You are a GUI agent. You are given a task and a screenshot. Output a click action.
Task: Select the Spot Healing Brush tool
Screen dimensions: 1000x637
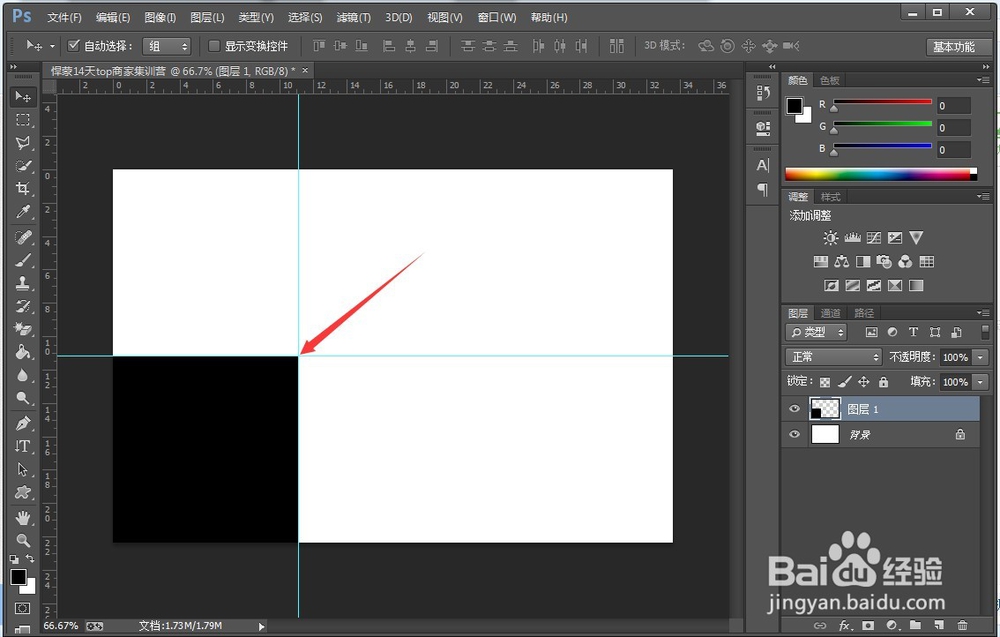(x=23, y=237)
